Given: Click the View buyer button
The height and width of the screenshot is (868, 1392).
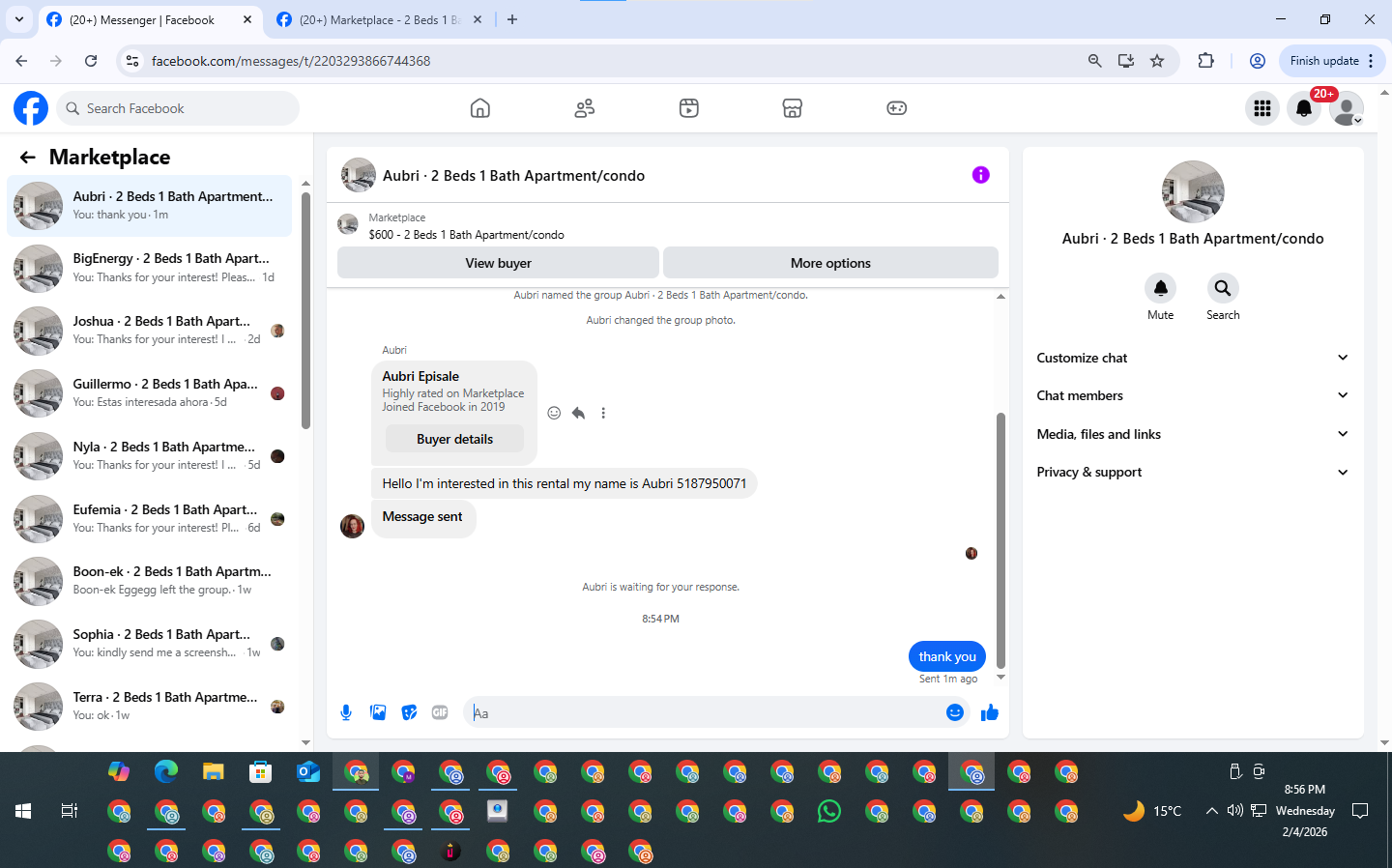Looking at the screenshot, I should [498, 263].
